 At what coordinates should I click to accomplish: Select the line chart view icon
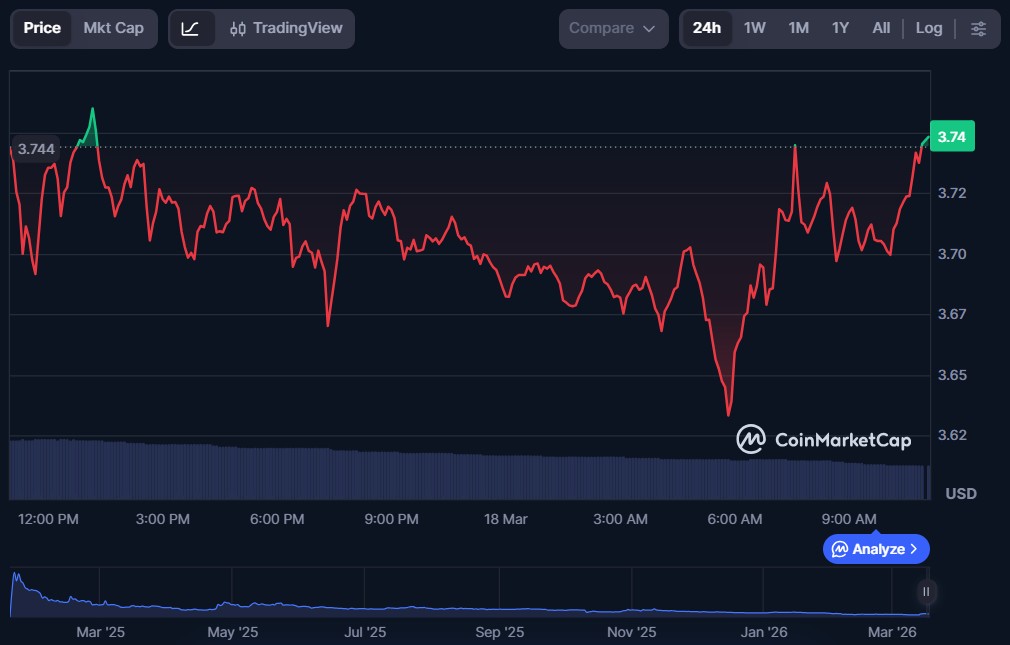coord(191,29)
